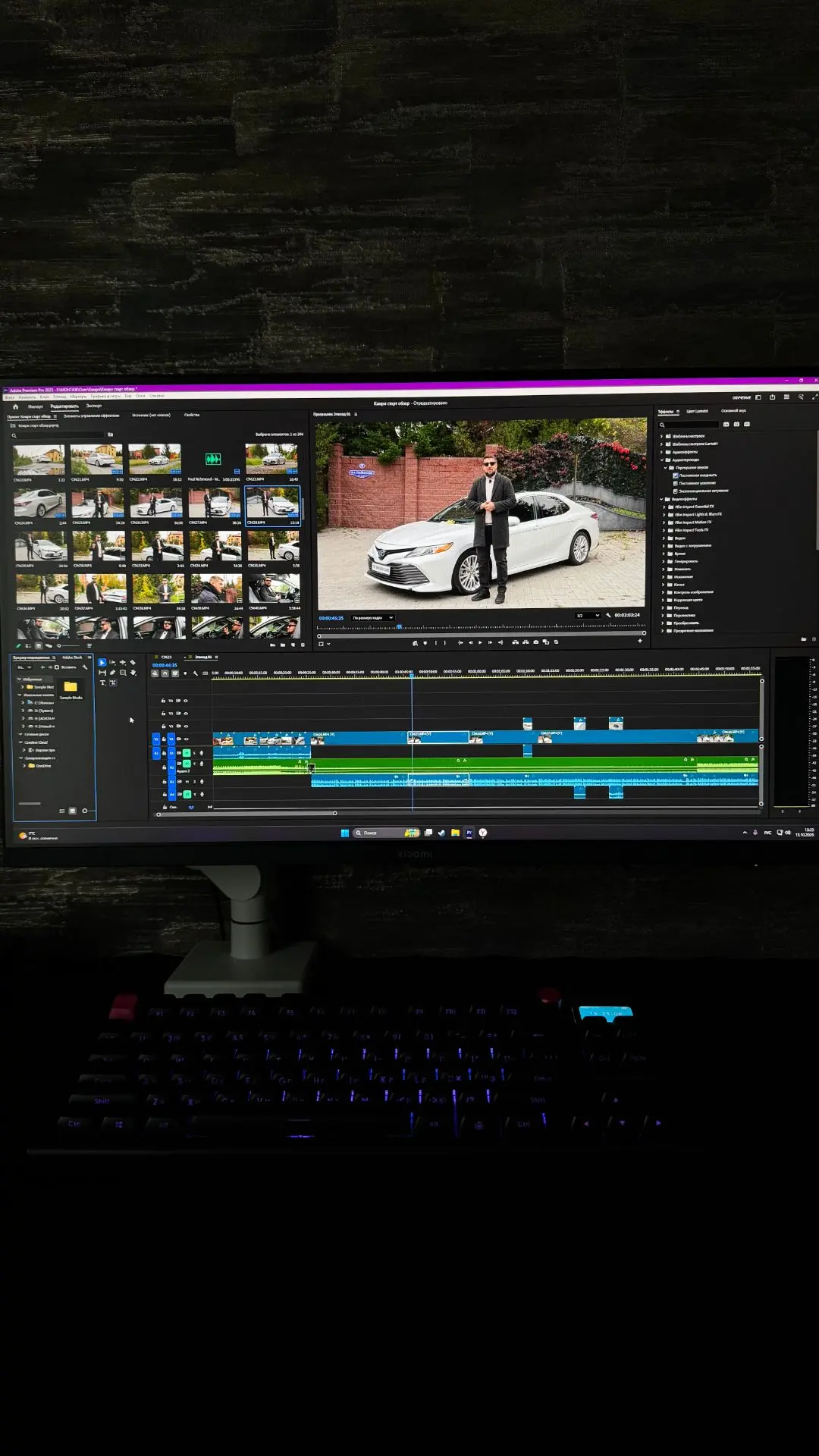The width and height of the screenshot is (819, 1456).
Task: Open the zoom level 'По размеру кадра' dropdown
Action: pos(373,618)
